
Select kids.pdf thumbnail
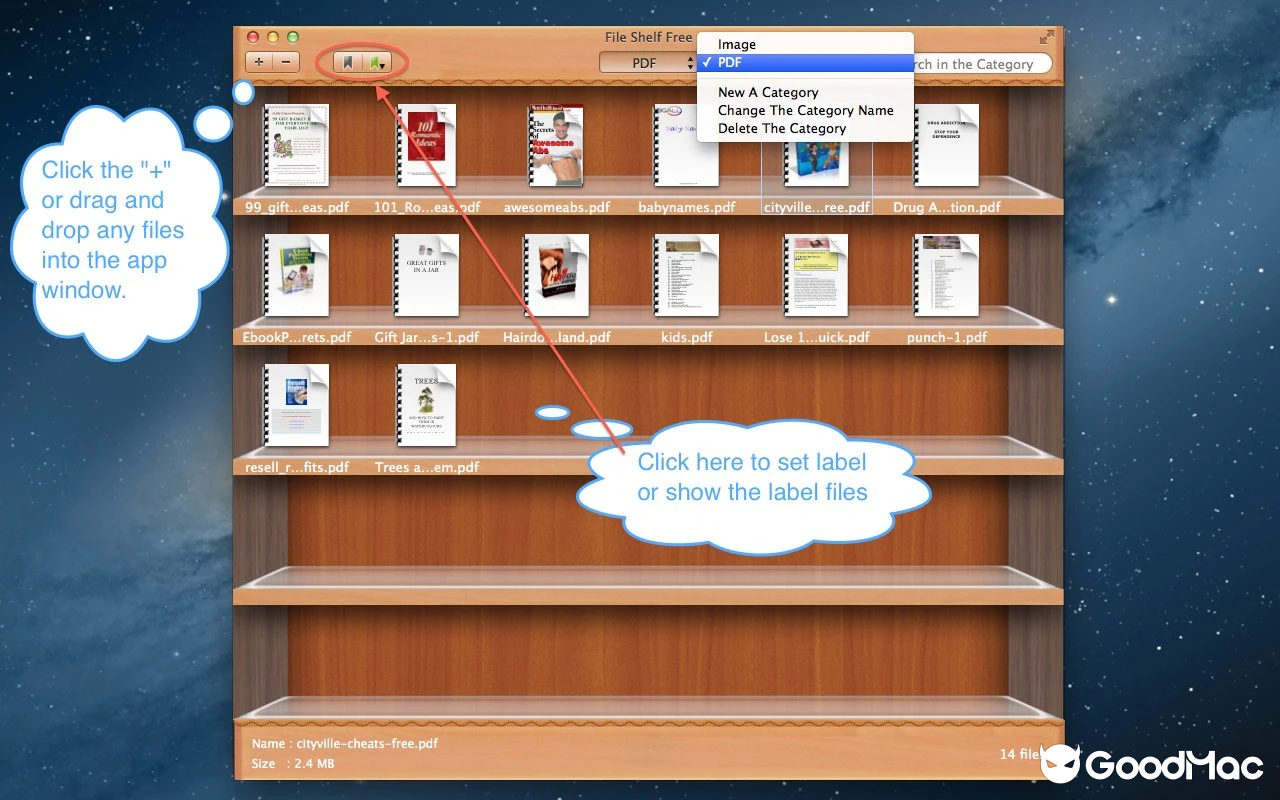(x=686, y=275)
